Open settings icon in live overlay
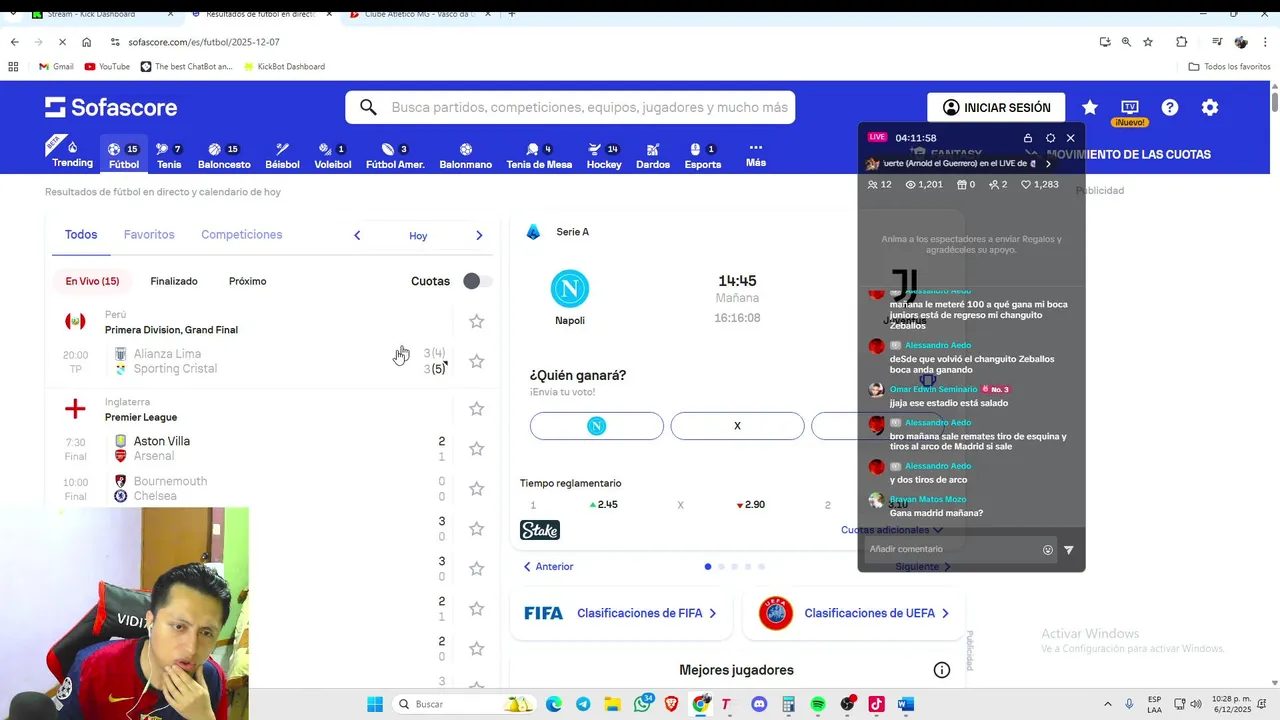This screenshot has height=720, width=1280. click(1050, 138)
